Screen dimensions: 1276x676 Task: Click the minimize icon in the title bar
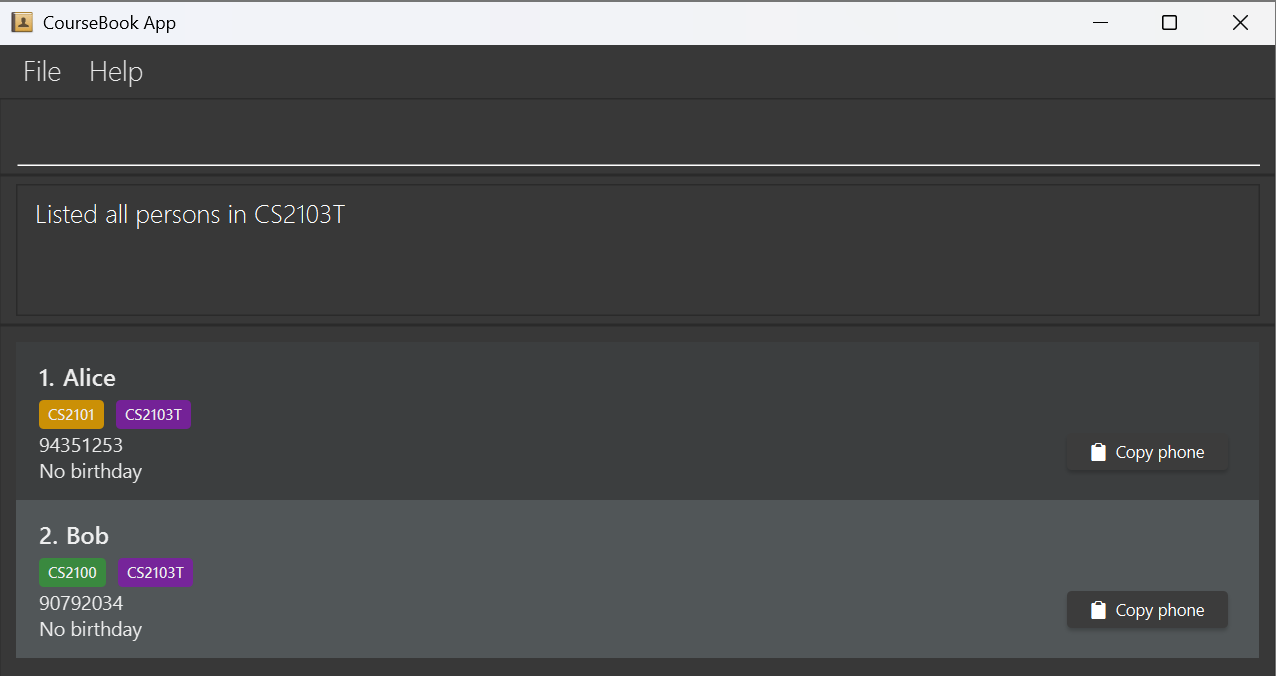(x=1100, y=22)
